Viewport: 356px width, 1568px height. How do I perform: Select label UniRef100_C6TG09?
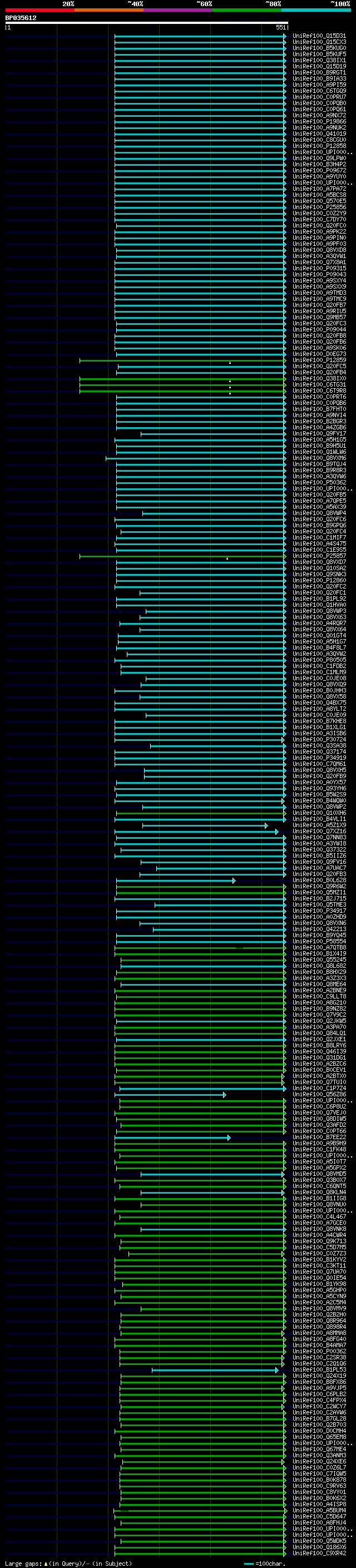[x=319, y=91]
